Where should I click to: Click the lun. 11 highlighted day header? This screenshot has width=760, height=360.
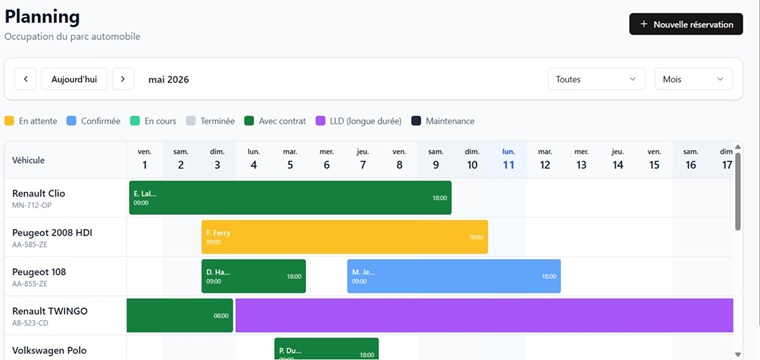click(x=508, y=159)
